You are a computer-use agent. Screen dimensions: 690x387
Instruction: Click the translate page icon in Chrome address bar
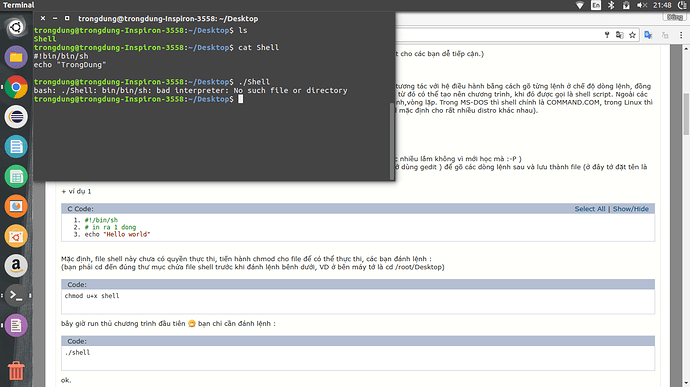click(620, 35)
